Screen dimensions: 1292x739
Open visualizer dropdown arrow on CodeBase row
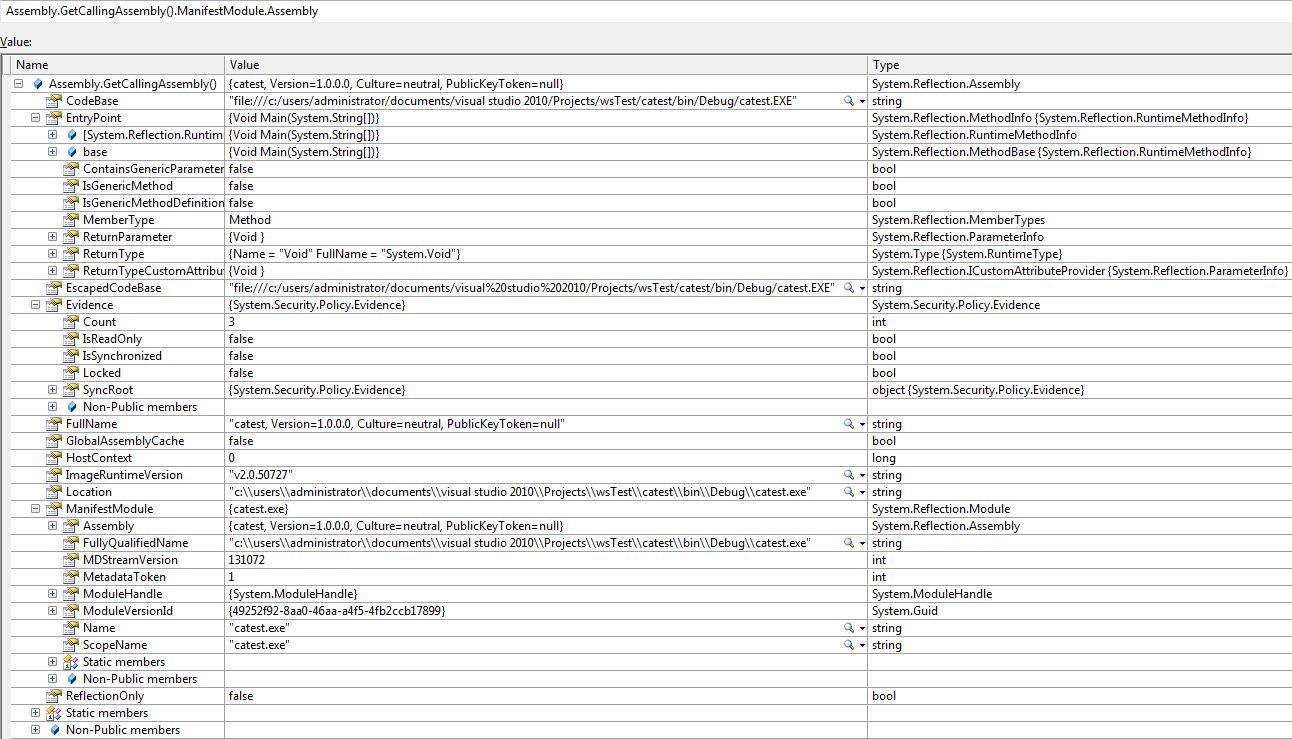(862, 102)
